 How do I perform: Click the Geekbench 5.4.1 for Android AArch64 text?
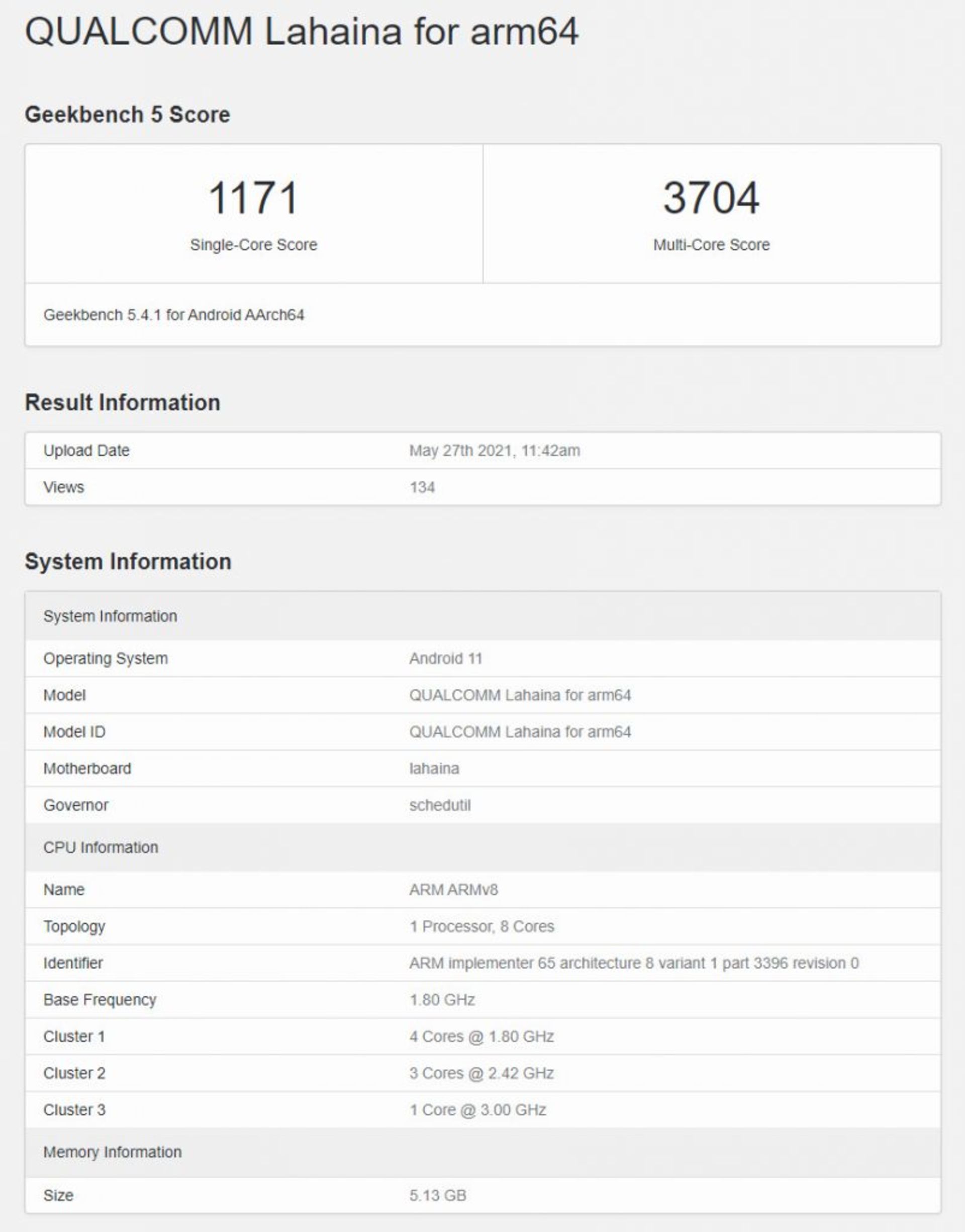point(173,315)
